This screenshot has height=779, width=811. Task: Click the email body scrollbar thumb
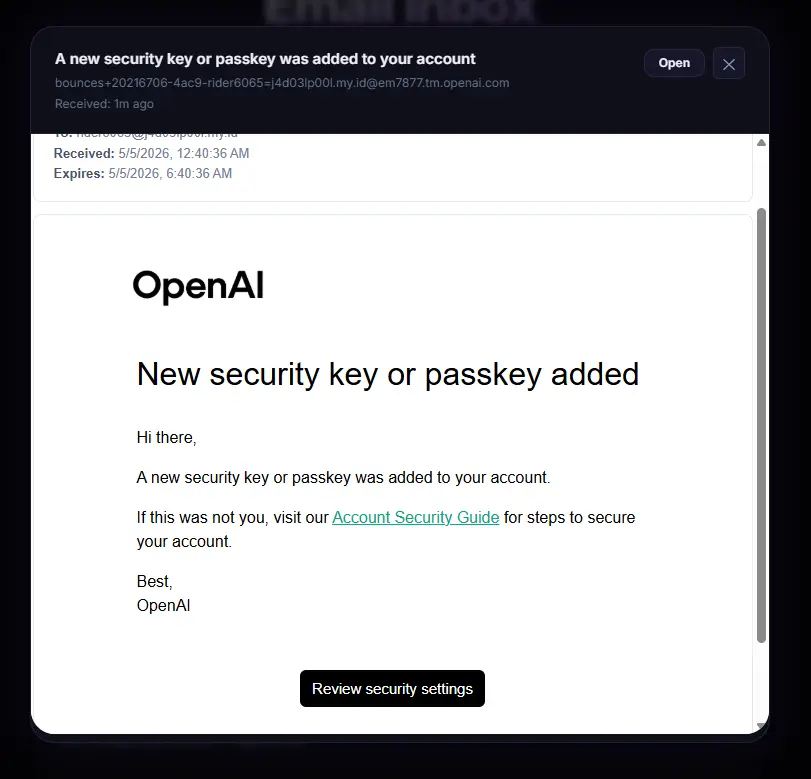click(x=761, y=425)
